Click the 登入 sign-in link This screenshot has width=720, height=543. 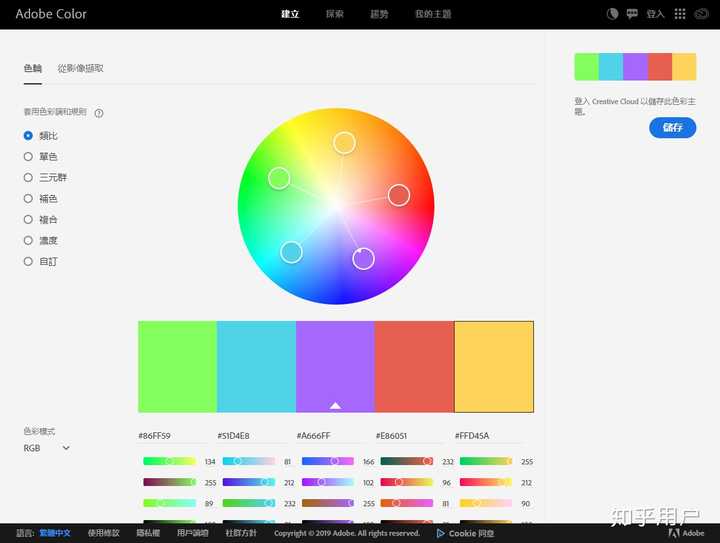click(655, 14)
